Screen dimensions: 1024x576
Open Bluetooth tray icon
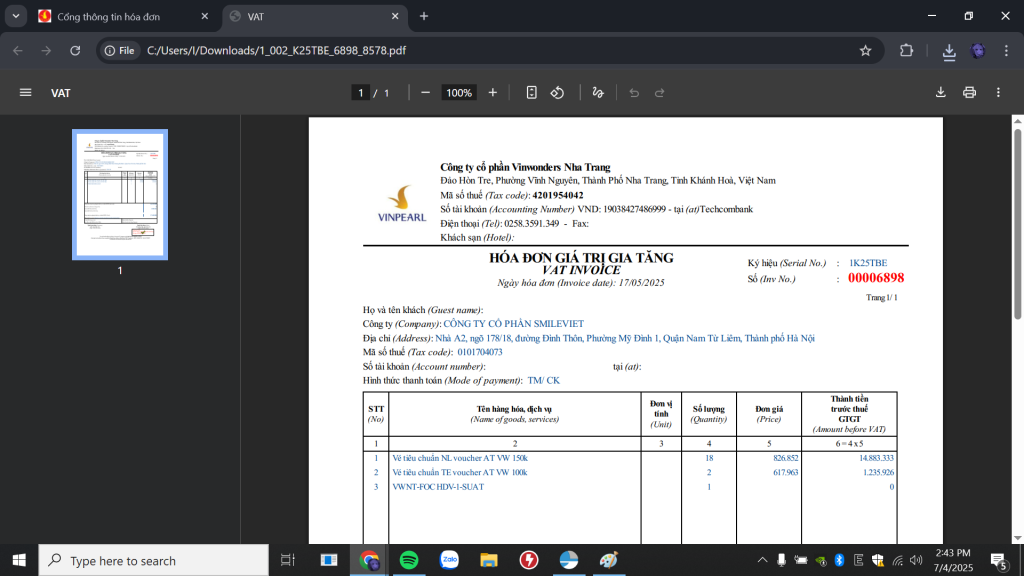(x=839, y=560)
